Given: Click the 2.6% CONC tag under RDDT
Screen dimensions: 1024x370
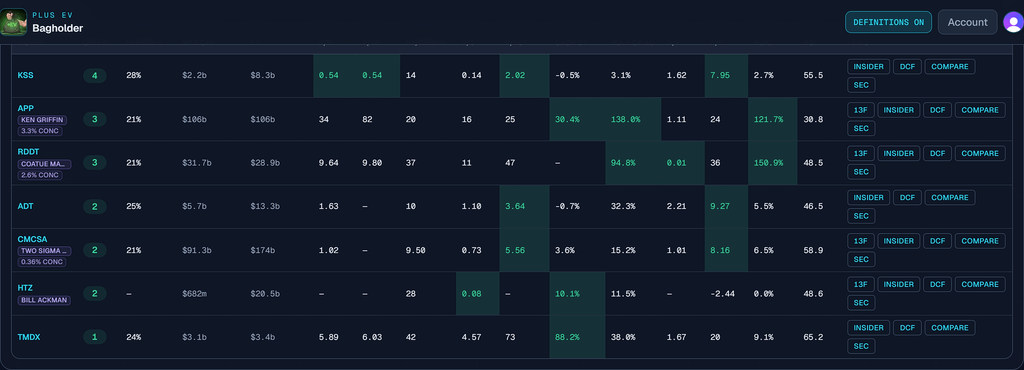Looking at the screenshot, I should click(x=41, y=175).
